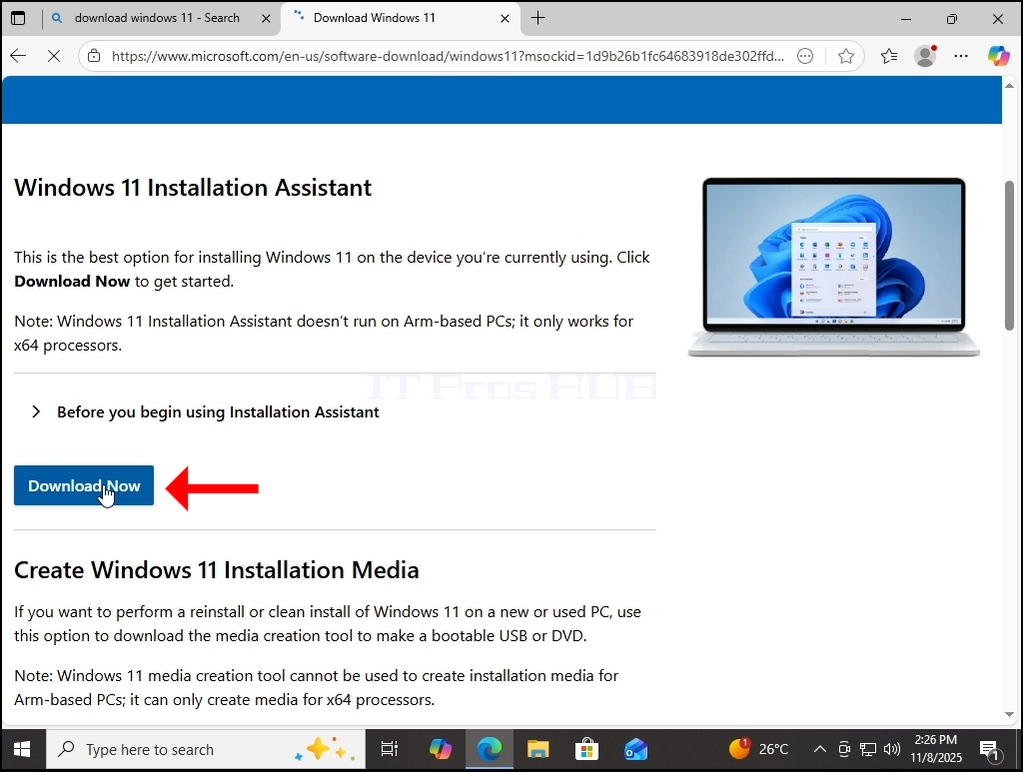View site information lock icon
This screenshot has height=772, width=1023.
pos(94,56)
